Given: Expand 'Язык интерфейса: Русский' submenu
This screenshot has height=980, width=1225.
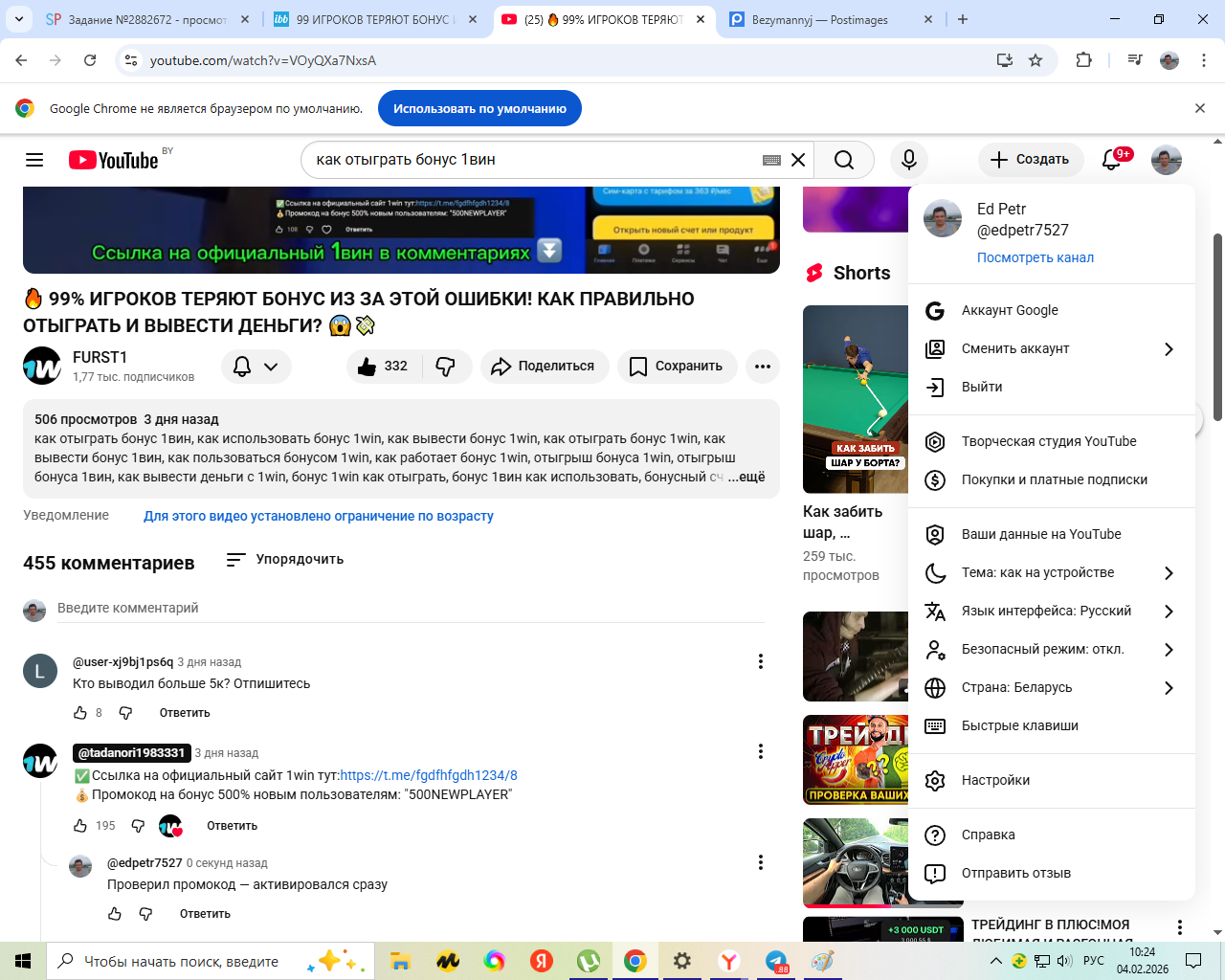Looking at the screenshot, I should coord(1052,611).
